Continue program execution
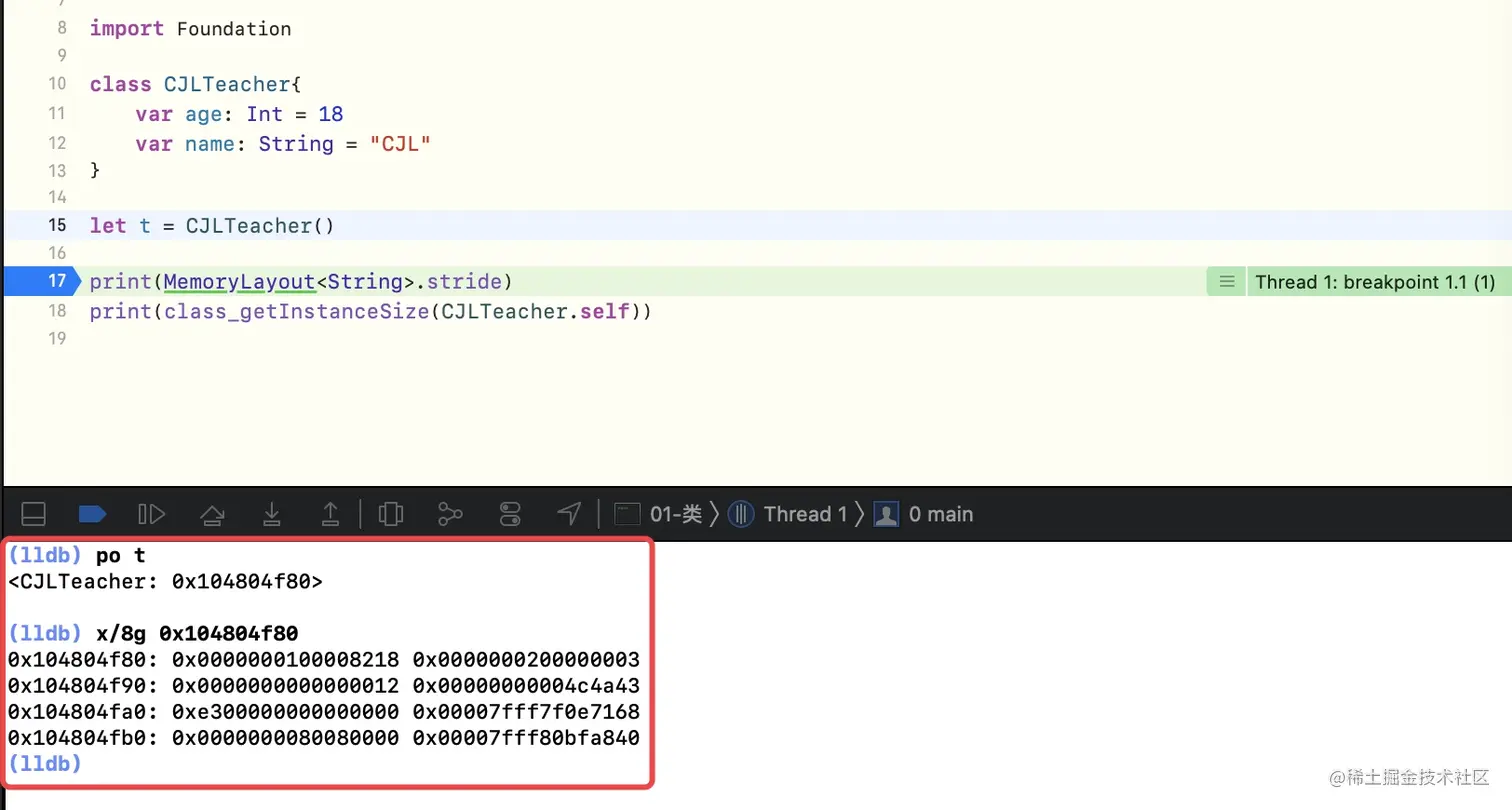The width and height of the screenshot is (1512, 810). 151,514
